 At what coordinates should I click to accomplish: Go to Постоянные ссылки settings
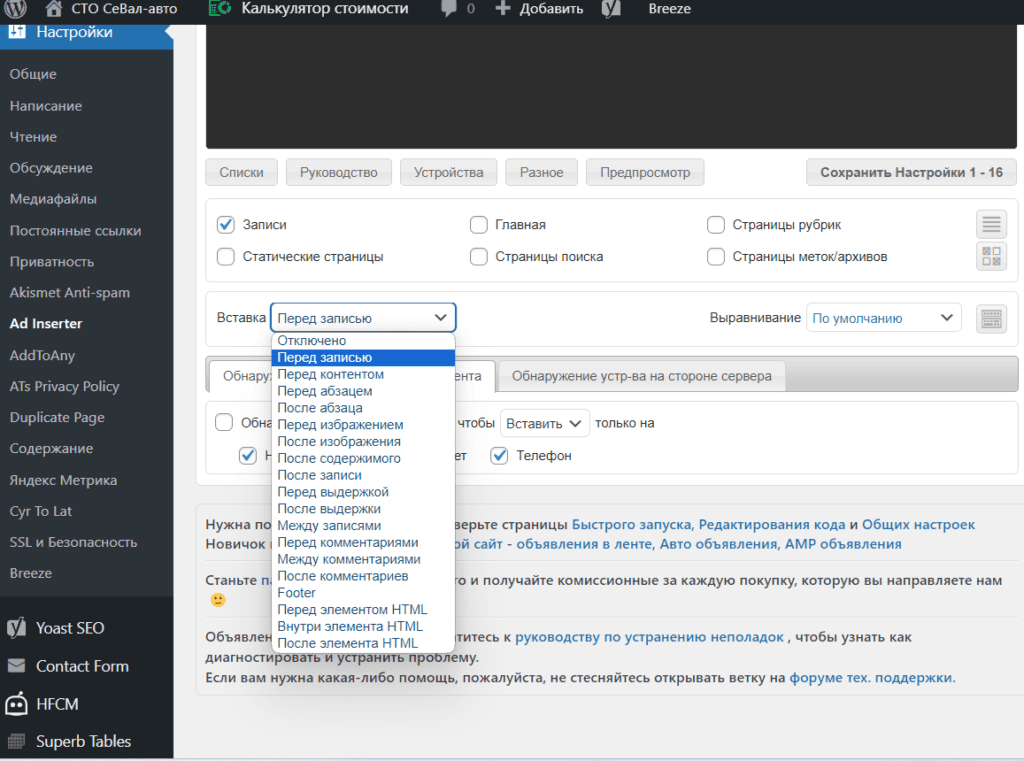coord(75,231)
